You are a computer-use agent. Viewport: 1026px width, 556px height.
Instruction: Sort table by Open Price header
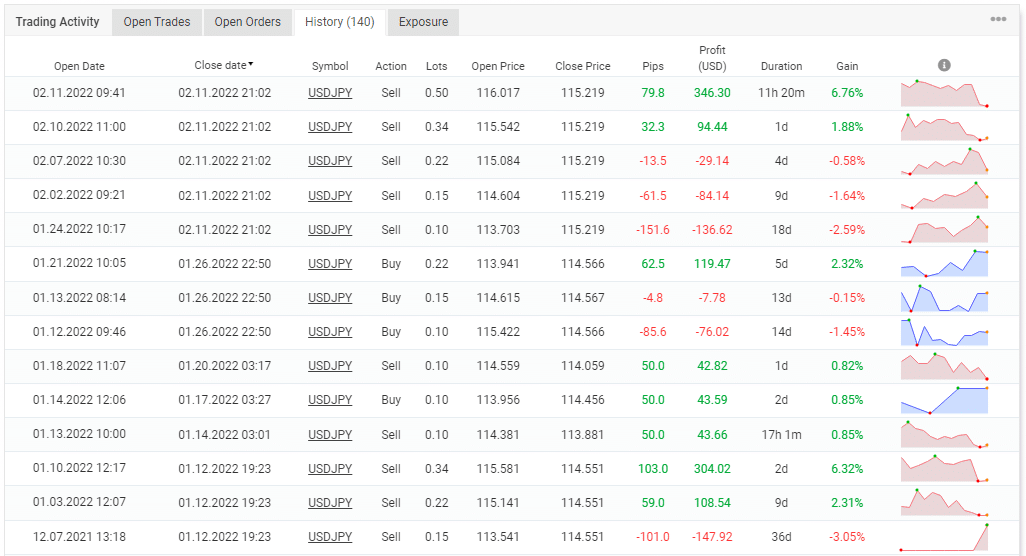point(498,66)
